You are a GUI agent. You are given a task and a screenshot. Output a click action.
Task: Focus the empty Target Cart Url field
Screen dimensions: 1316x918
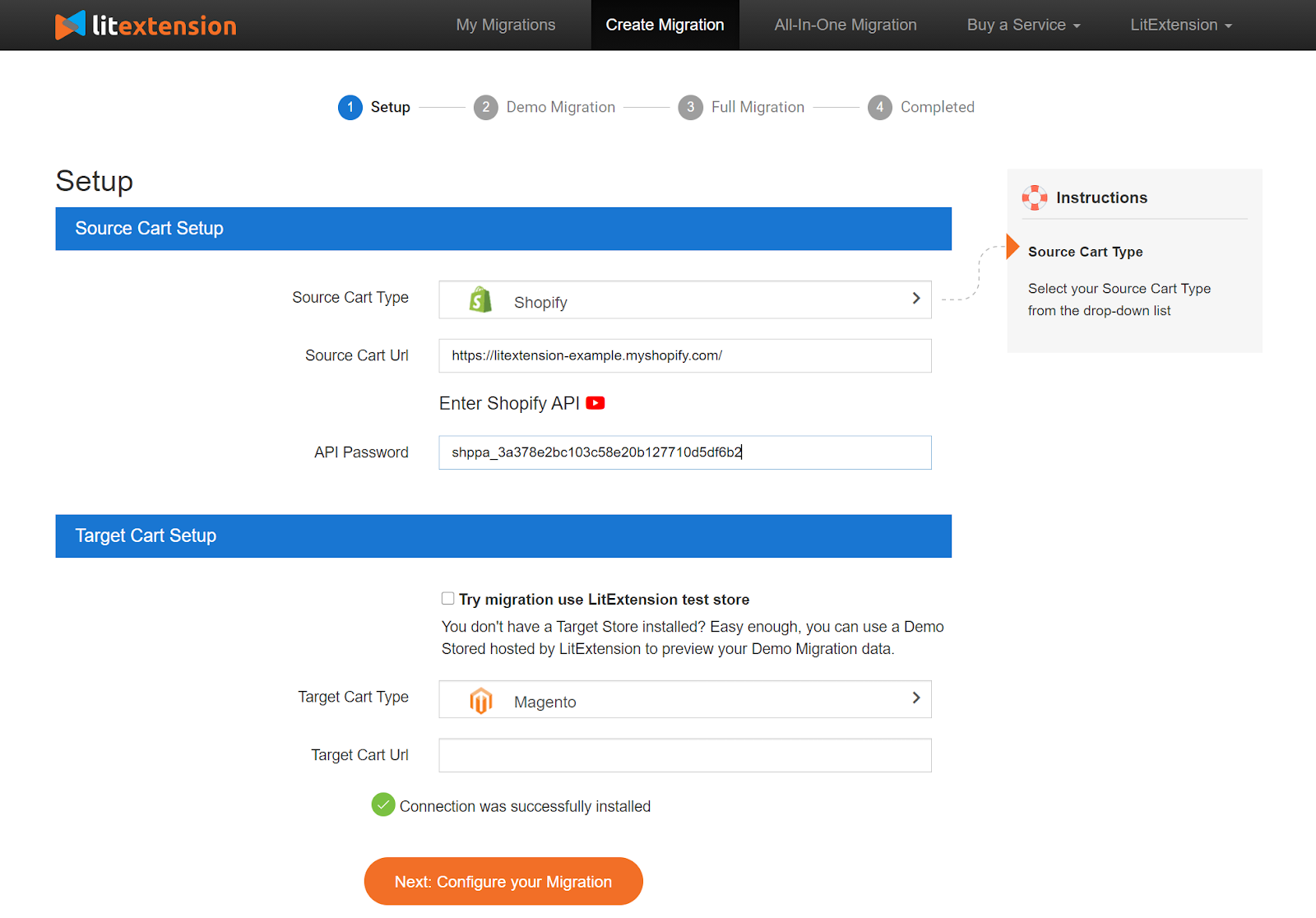(x=685, y=755)
